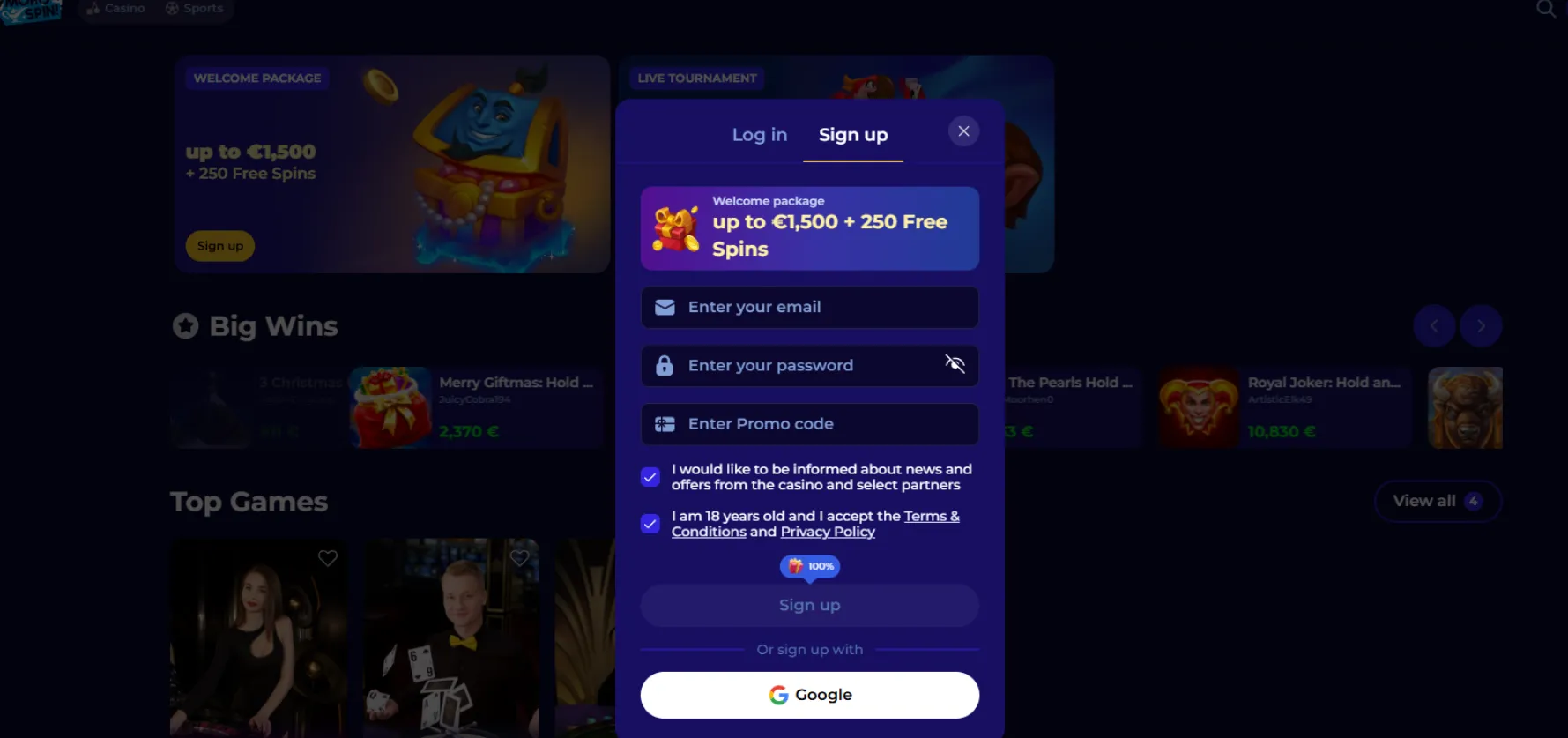Open the Privacy Policy link
The height and width of the screenshot is (738, 1568).
click(x=828, y=532)
